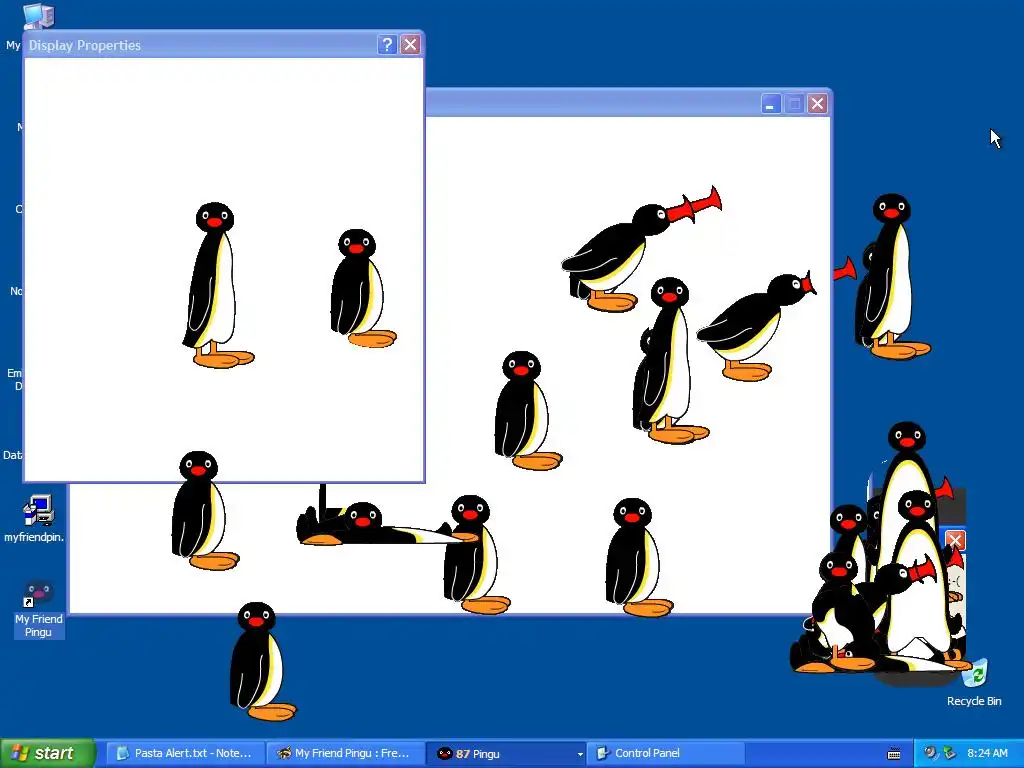Click the small red close button among penguin pile

tap(955, 540)
